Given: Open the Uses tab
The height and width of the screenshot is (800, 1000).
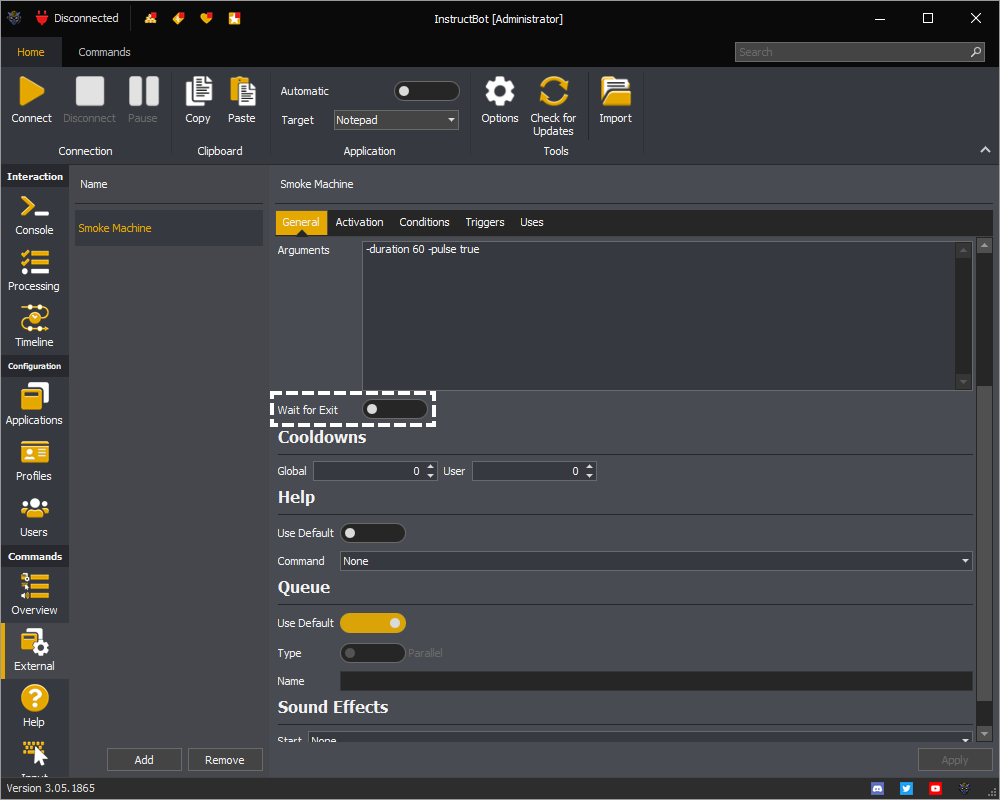Looking at the screenshot, I should [x=532, y=222].
